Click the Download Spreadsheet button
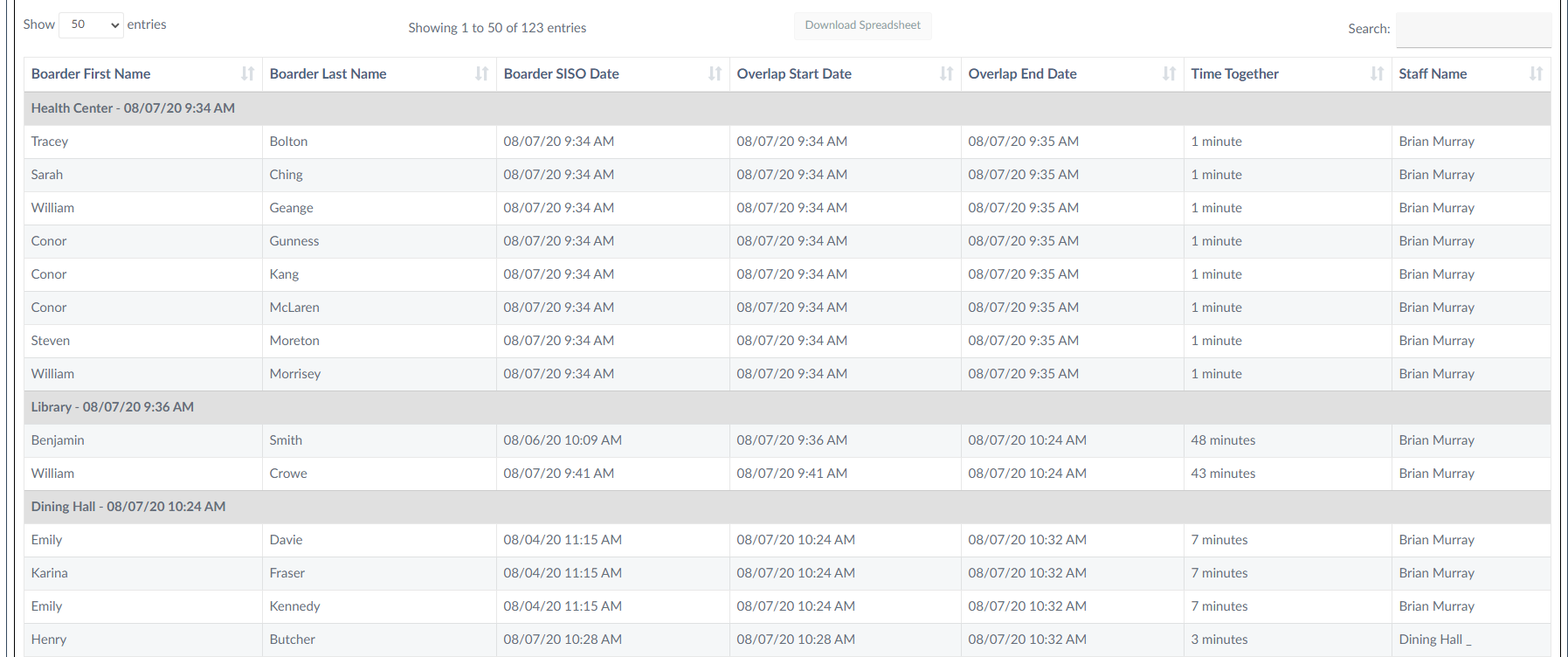The width and height of the screenshot is (1568, 657). tap(862, 25)
